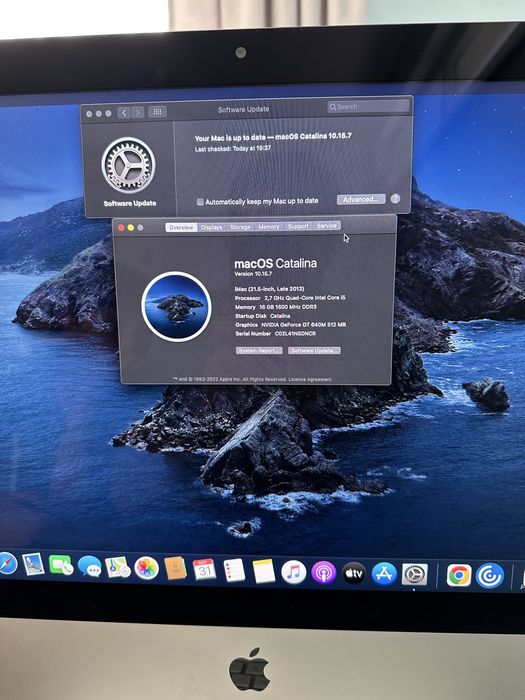Screen dimensions: 525x700
Task: Enable Automatically keep my Mac up to date
Action: click(200, 202)
